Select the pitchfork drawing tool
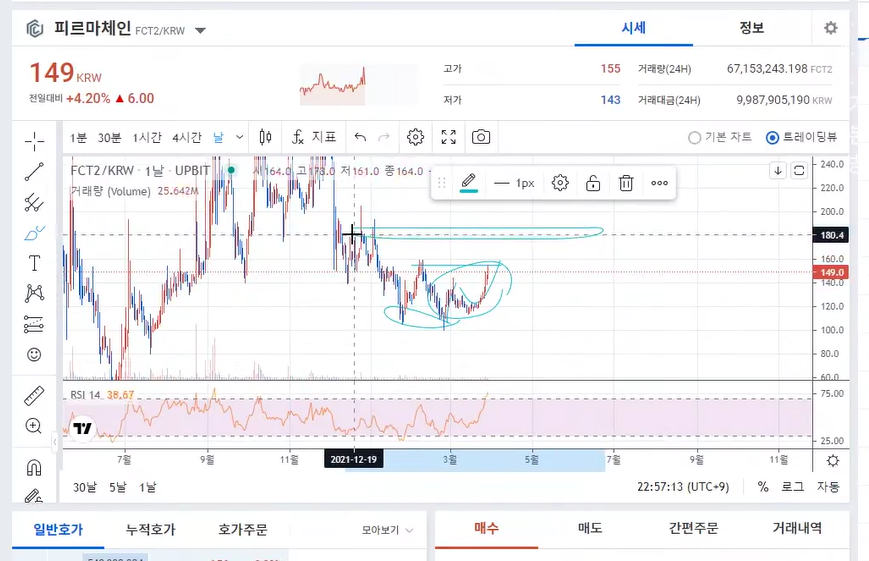Screen dimensions: 869x561 (34, 203)
